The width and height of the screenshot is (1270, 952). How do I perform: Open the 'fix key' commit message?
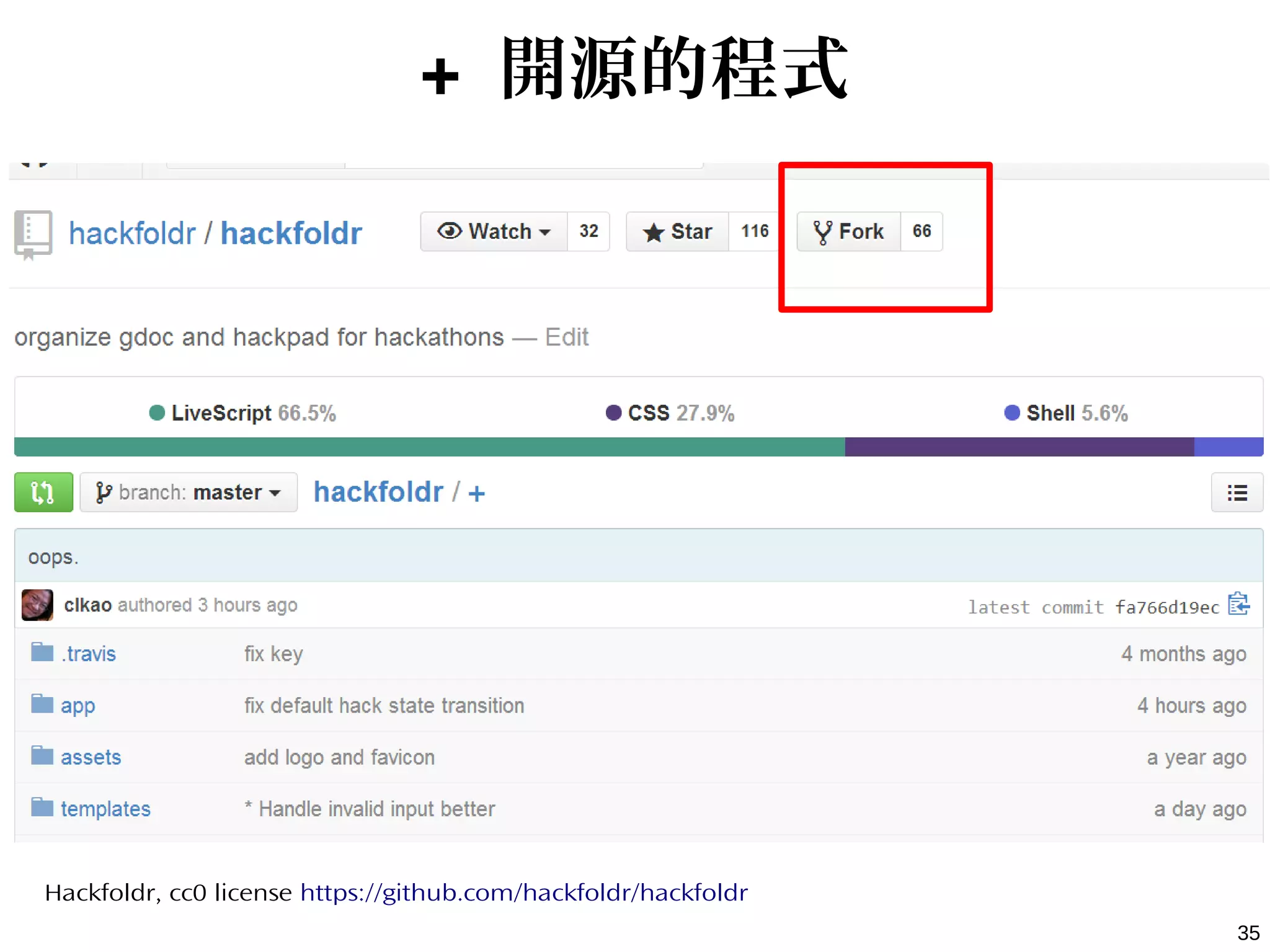(x=273, y=654)
